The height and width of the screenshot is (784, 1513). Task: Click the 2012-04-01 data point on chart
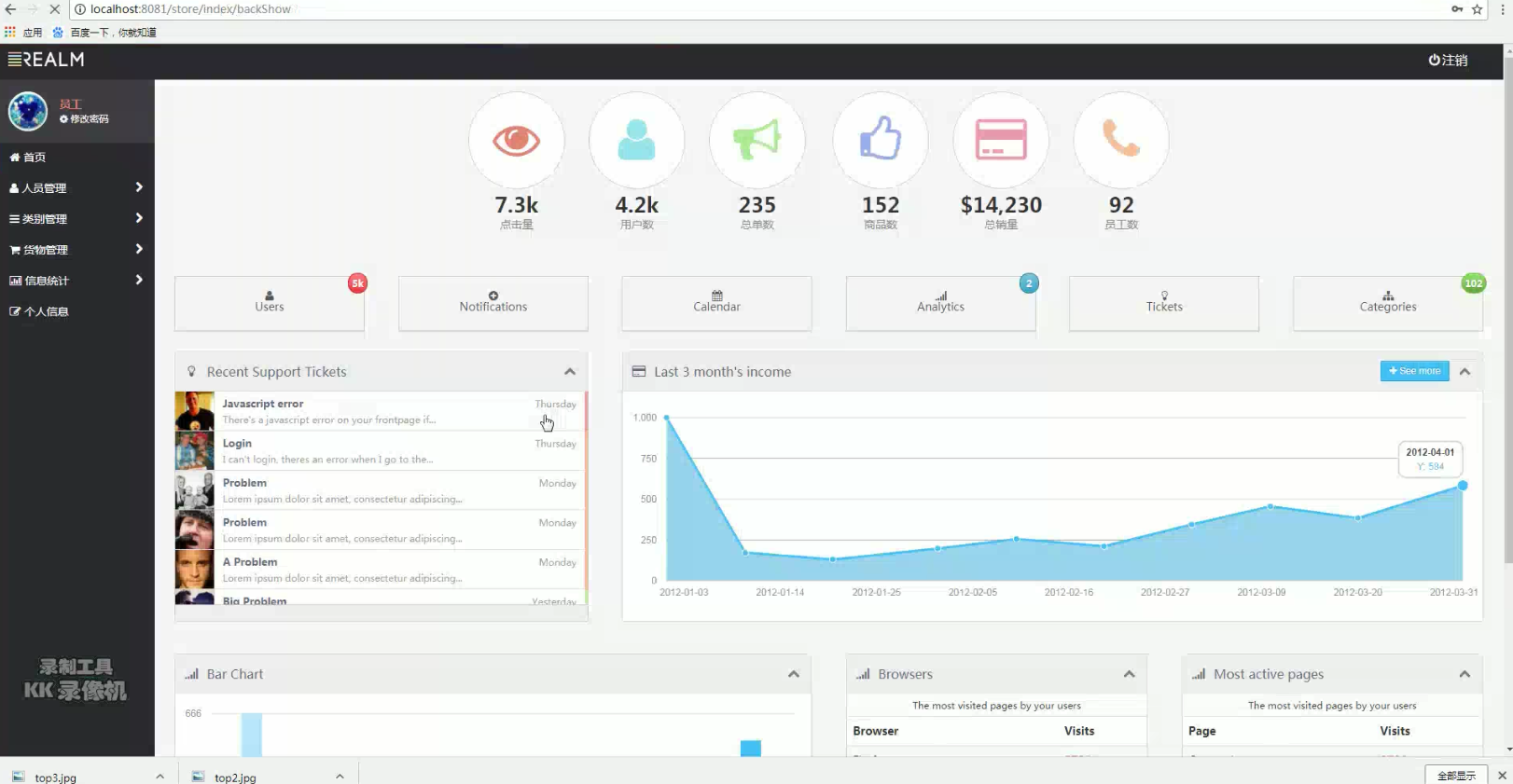[x=1463, y=486]
